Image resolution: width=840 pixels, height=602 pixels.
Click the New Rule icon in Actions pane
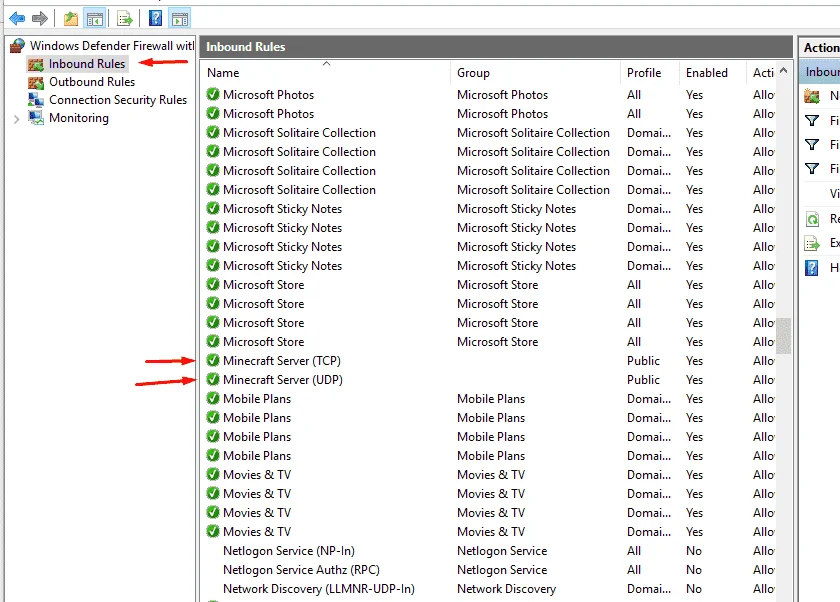[812, 96]
